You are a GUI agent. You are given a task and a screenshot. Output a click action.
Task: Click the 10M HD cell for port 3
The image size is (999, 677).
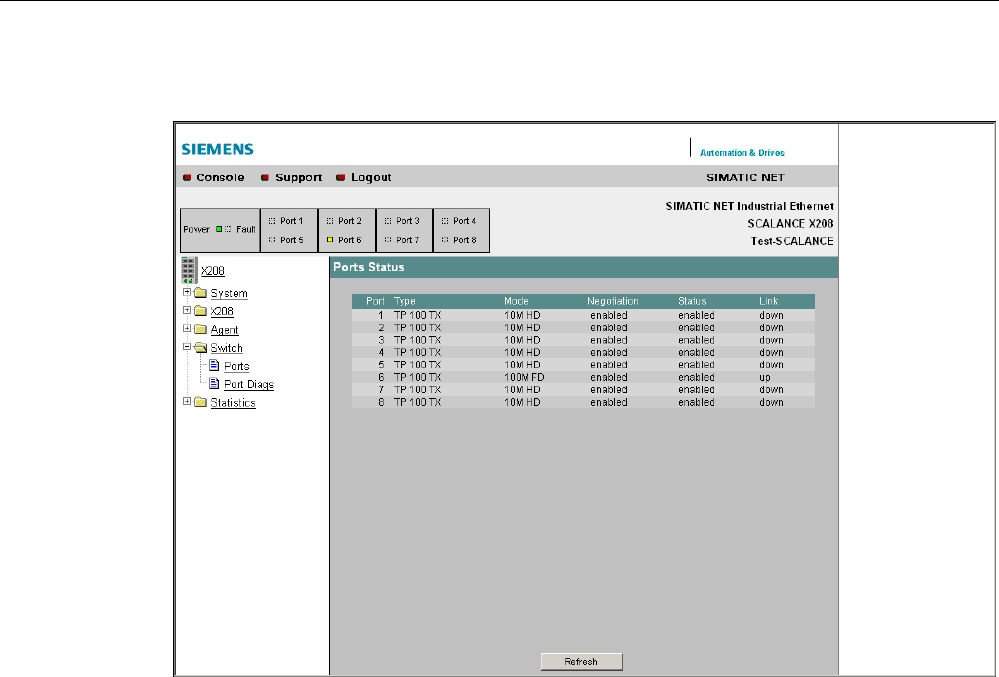tap(522, 340)
